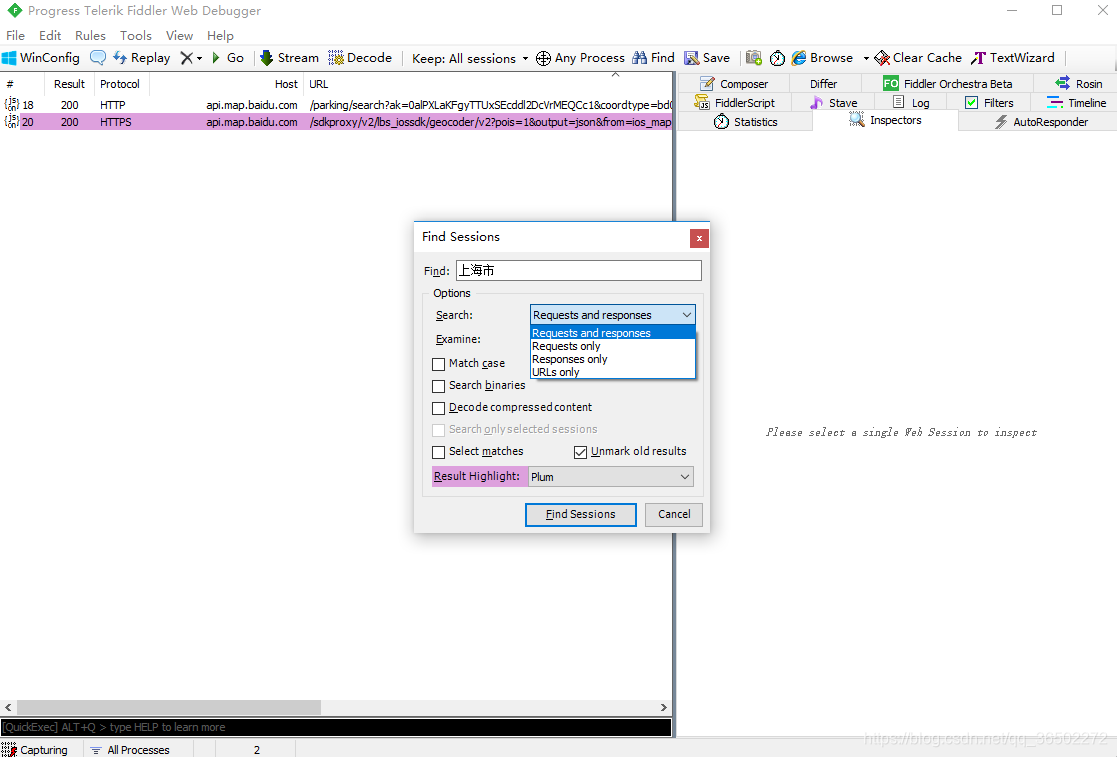Click the QuickExec command input box

tap(336, 727)
